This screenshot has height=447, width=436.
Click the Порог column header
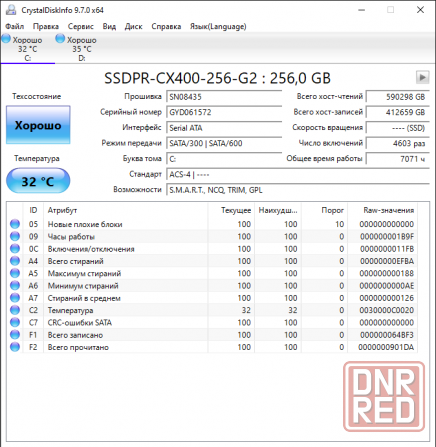click(324, 210)
